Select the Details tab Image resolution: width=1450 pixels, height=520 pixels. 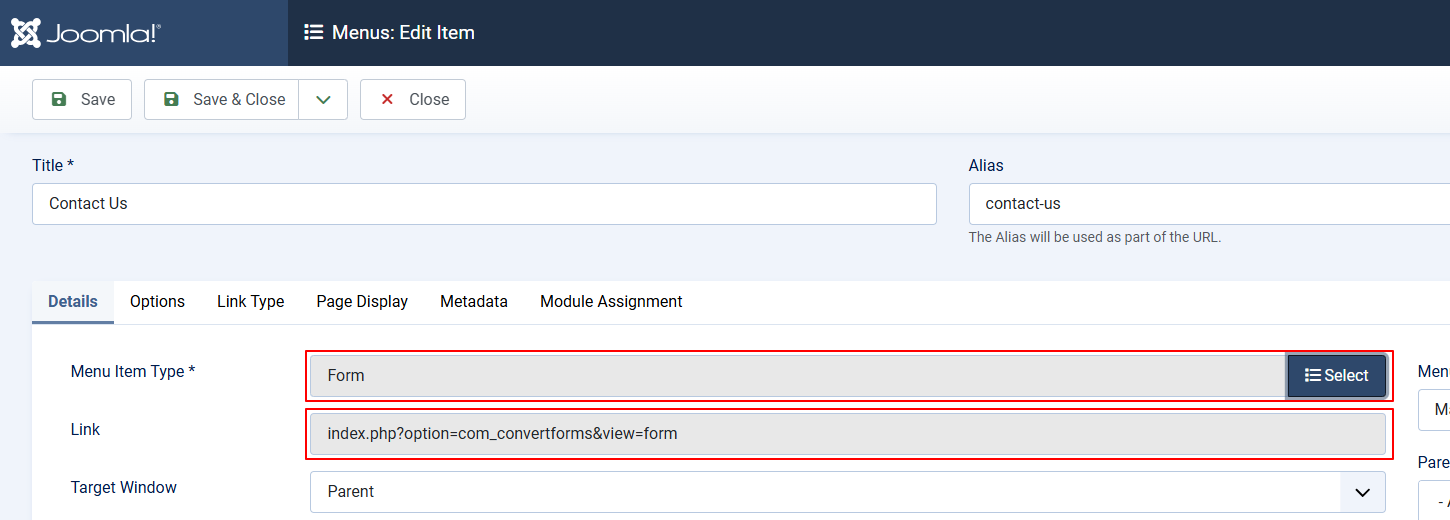tap(73, 302)
